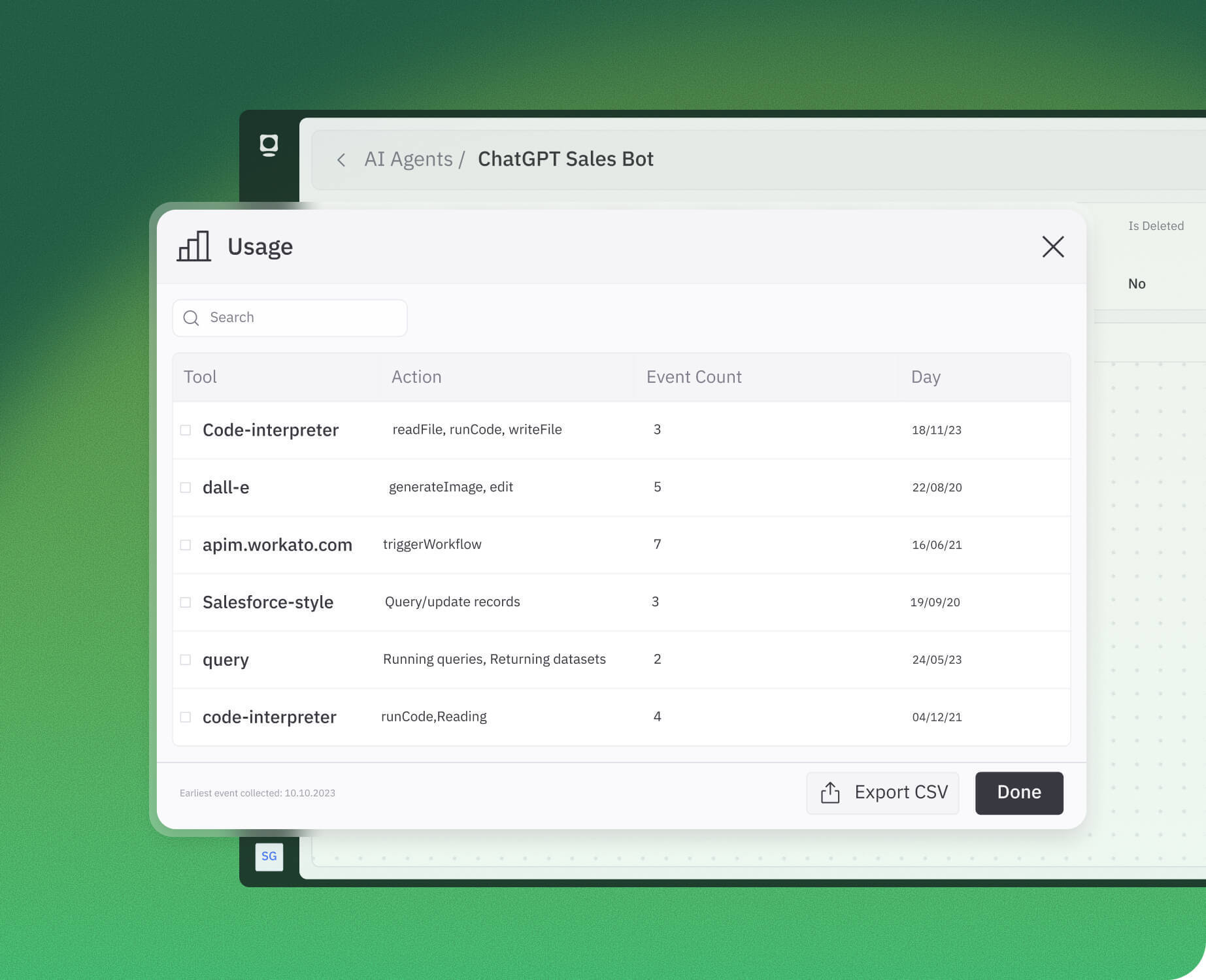This screenshot has width=1206, height=980.
Task: Open the AI Agents breadcrumb link
Action: 409,159
